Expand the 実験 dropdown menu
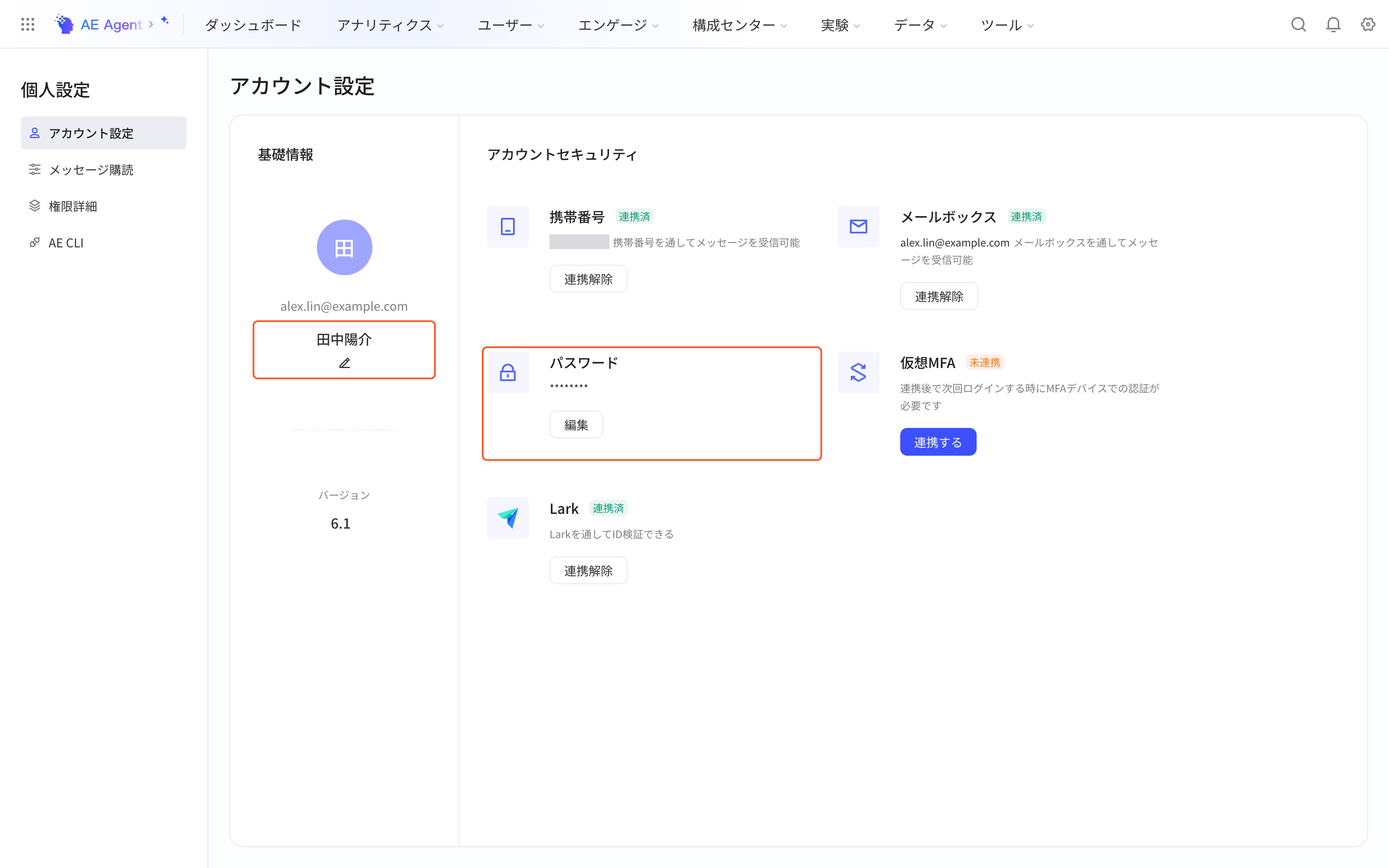The height and width of the screenshot is (868, 1389). tap(840, 25)
